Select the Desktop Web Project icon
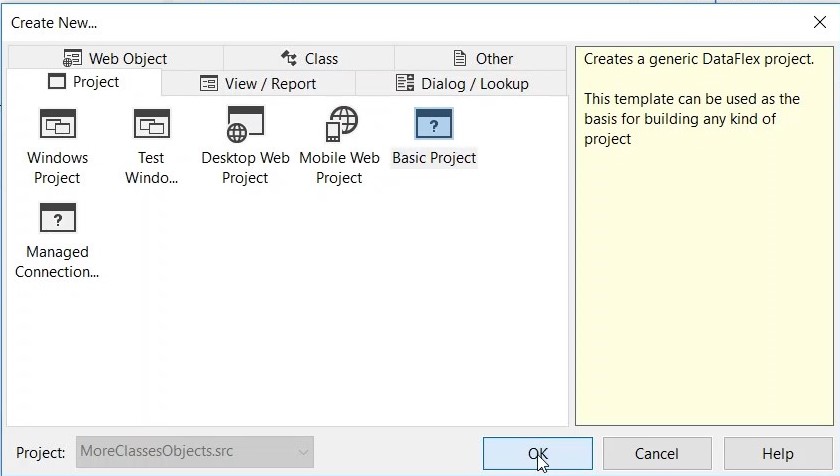 [245, 125]
